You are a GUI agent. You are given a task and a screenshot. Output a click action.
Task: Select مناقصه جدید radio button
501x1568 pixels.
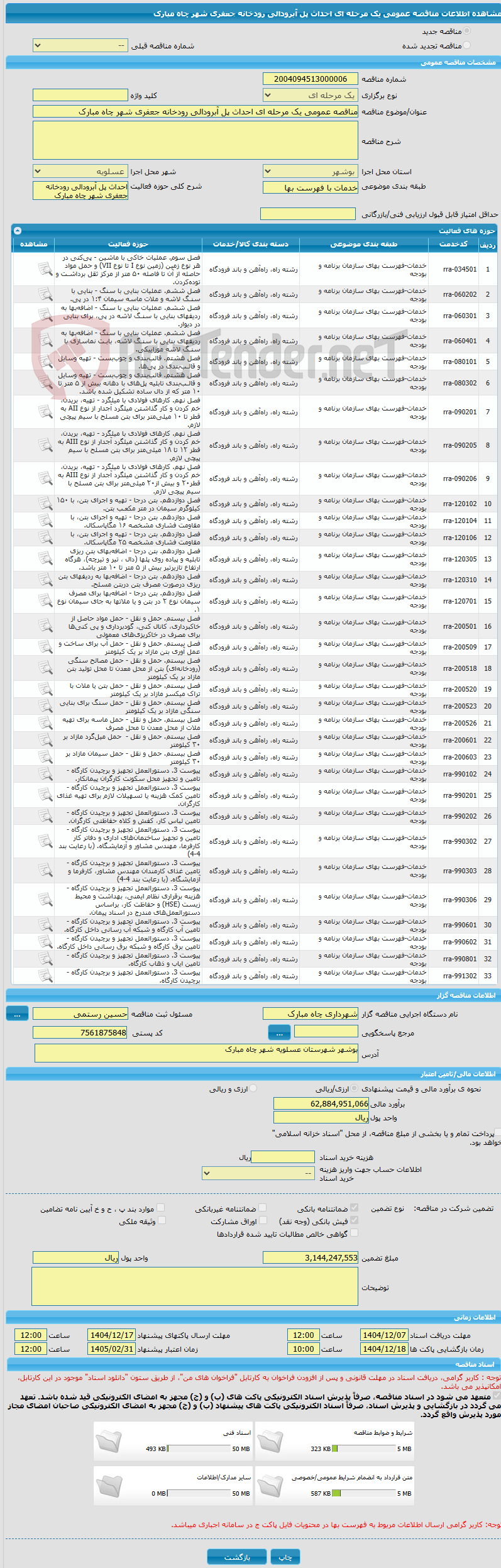click(466, 31)
